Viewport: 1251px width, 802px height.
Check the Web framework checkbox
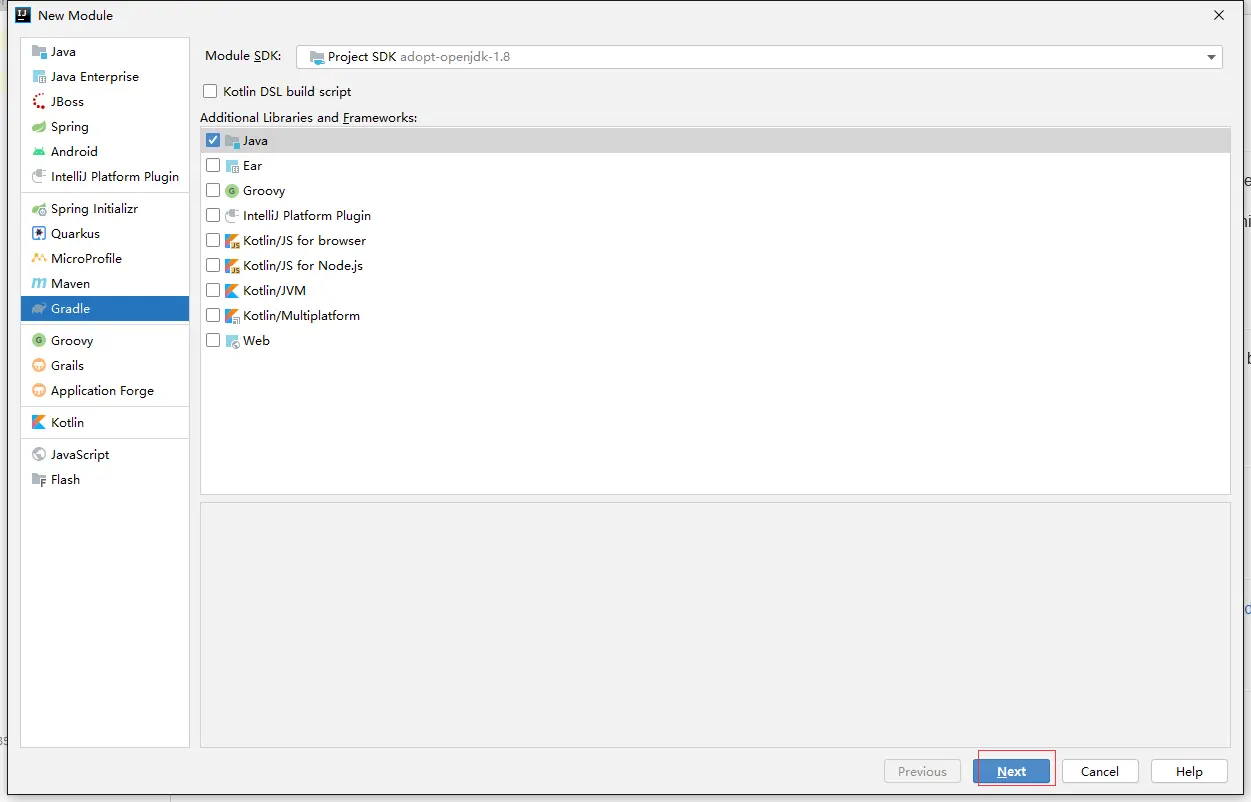point(213,341)
